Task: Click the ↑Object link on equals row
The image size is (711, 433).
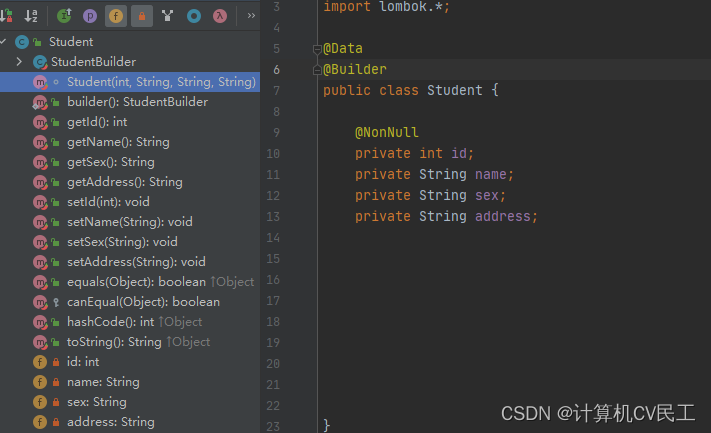Action: click(232, 282)
